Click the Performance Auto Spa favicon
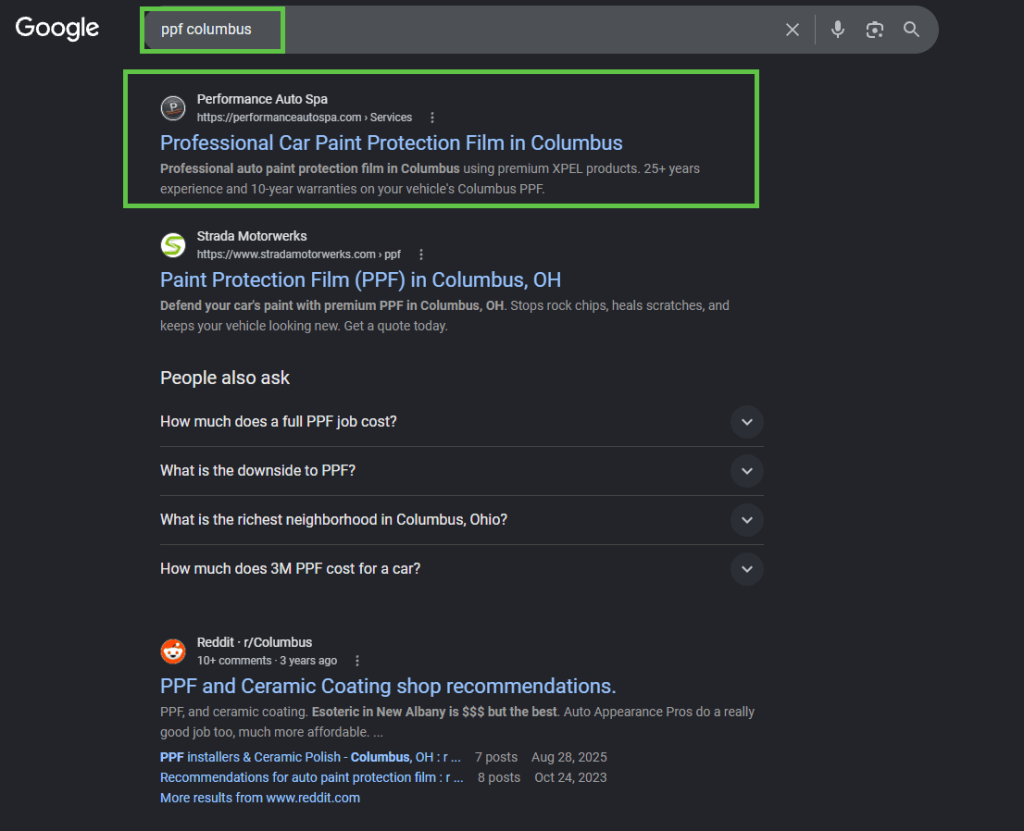This screenshot has height=831, width=1024. tap(173, 108)
